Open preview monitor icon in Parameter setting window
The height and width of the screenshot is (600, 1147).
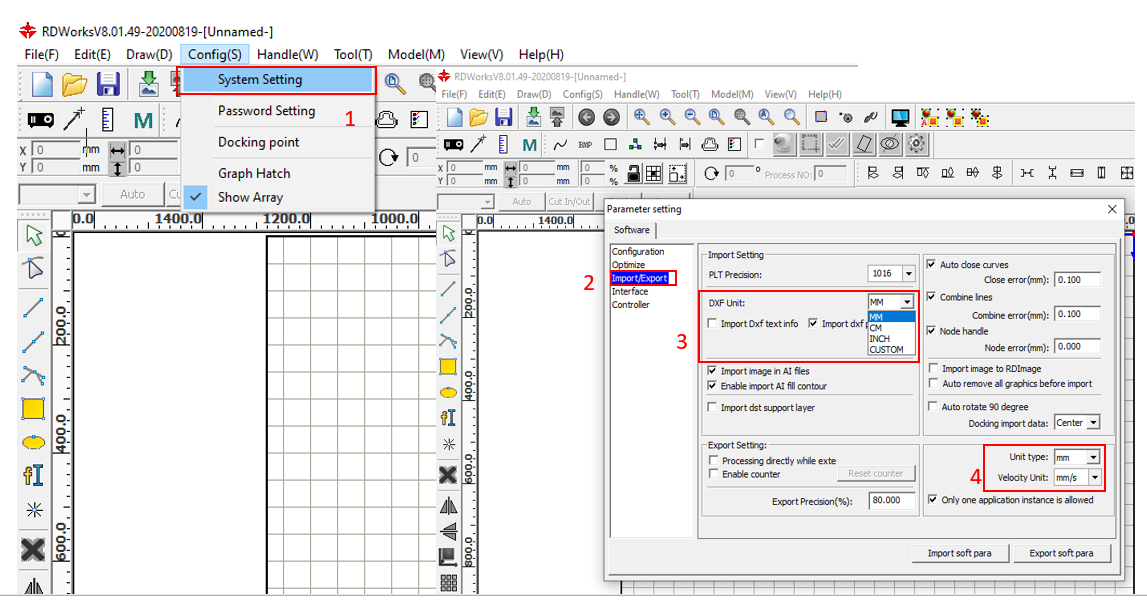point(900,118)
